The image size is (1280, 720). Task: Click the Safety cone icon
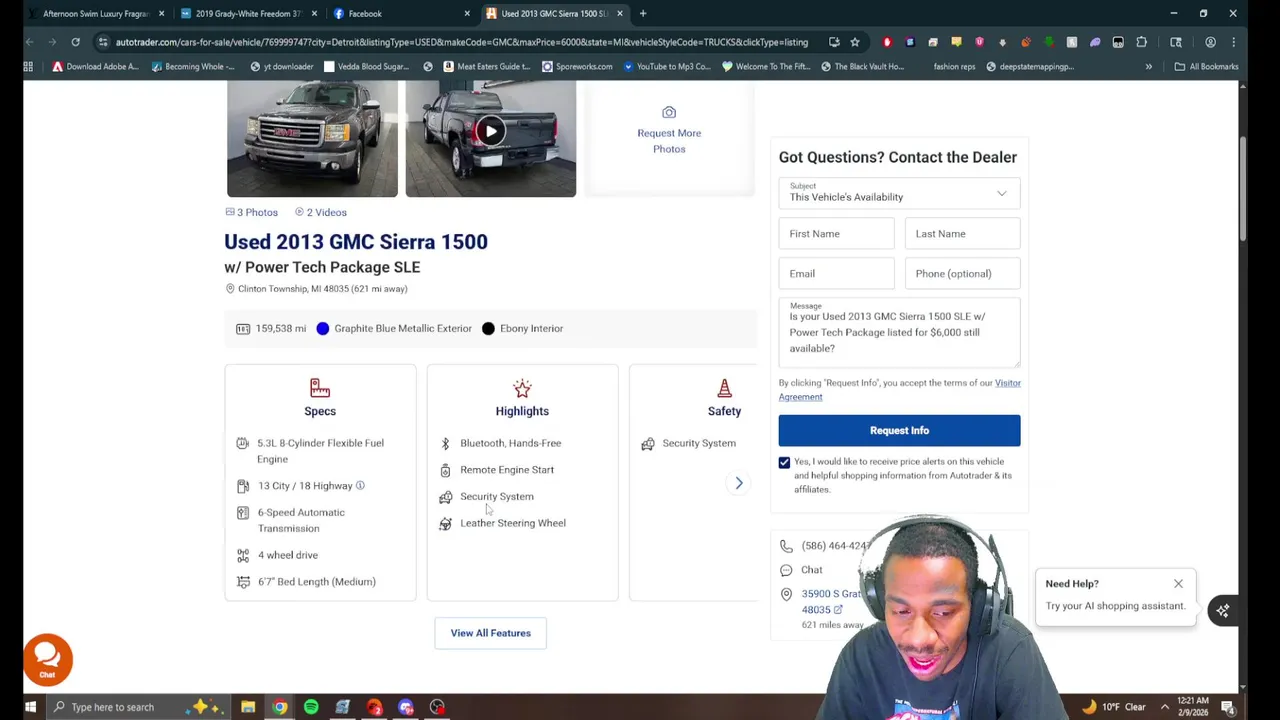724,388
